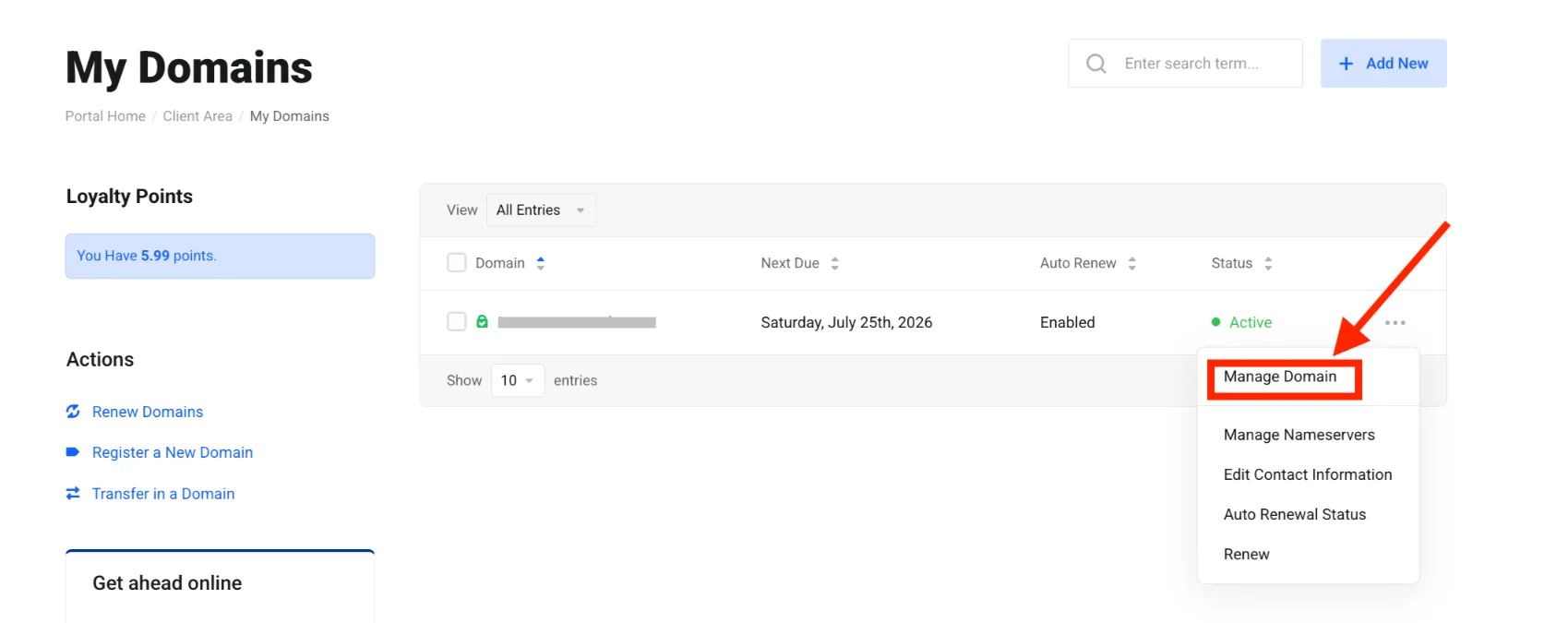The width and height of the screenshot is (1568, 623).
Task: Click the Add New button
Action: point(1383,64)
